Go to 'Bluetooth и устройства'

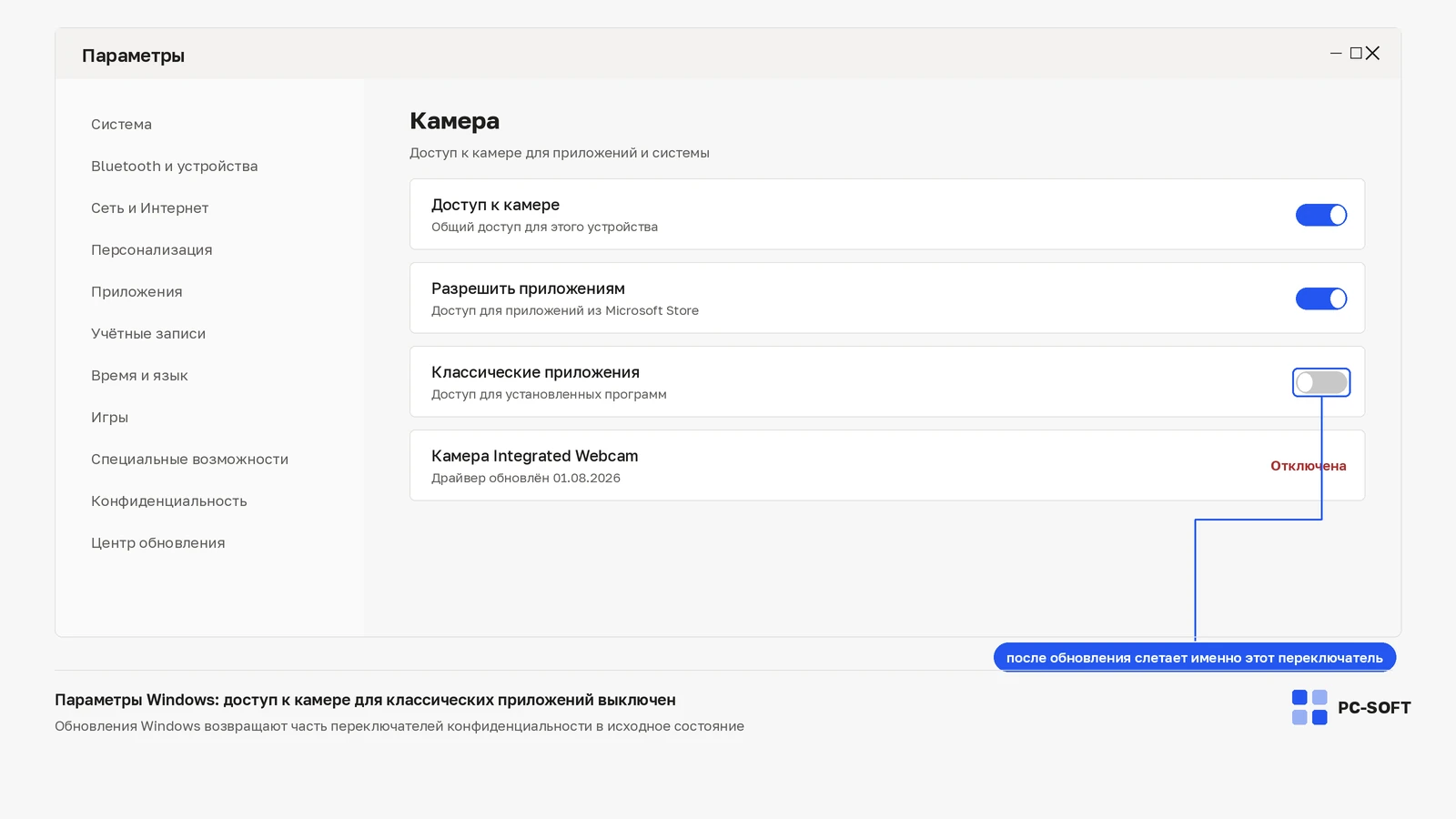pos(174,167)
